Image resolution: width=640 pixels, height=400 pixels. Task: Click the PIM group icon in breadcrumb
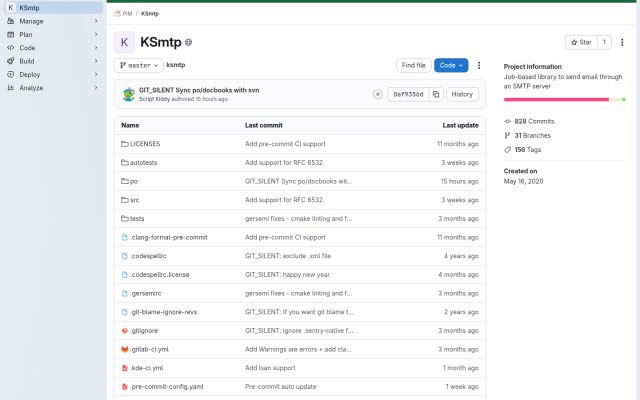[117, 13]
